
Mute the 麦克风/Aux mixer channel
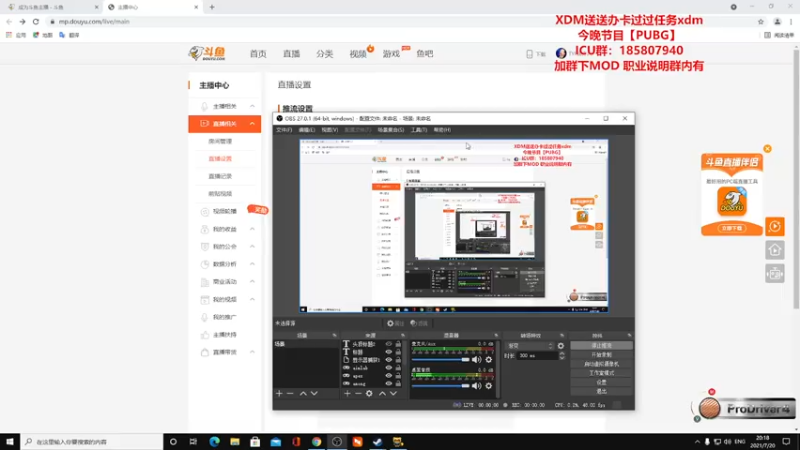(x=477, y=360)
